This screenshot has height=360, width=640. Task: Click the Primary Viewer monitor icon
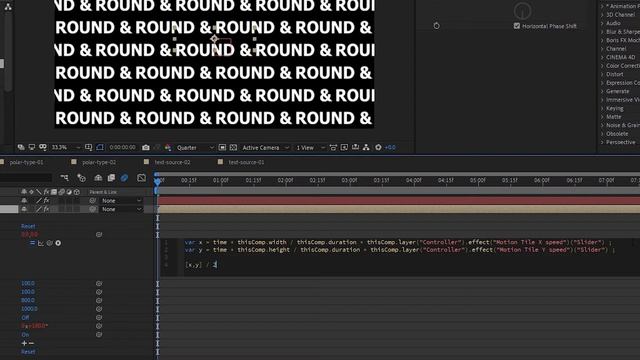click(32, 147)
